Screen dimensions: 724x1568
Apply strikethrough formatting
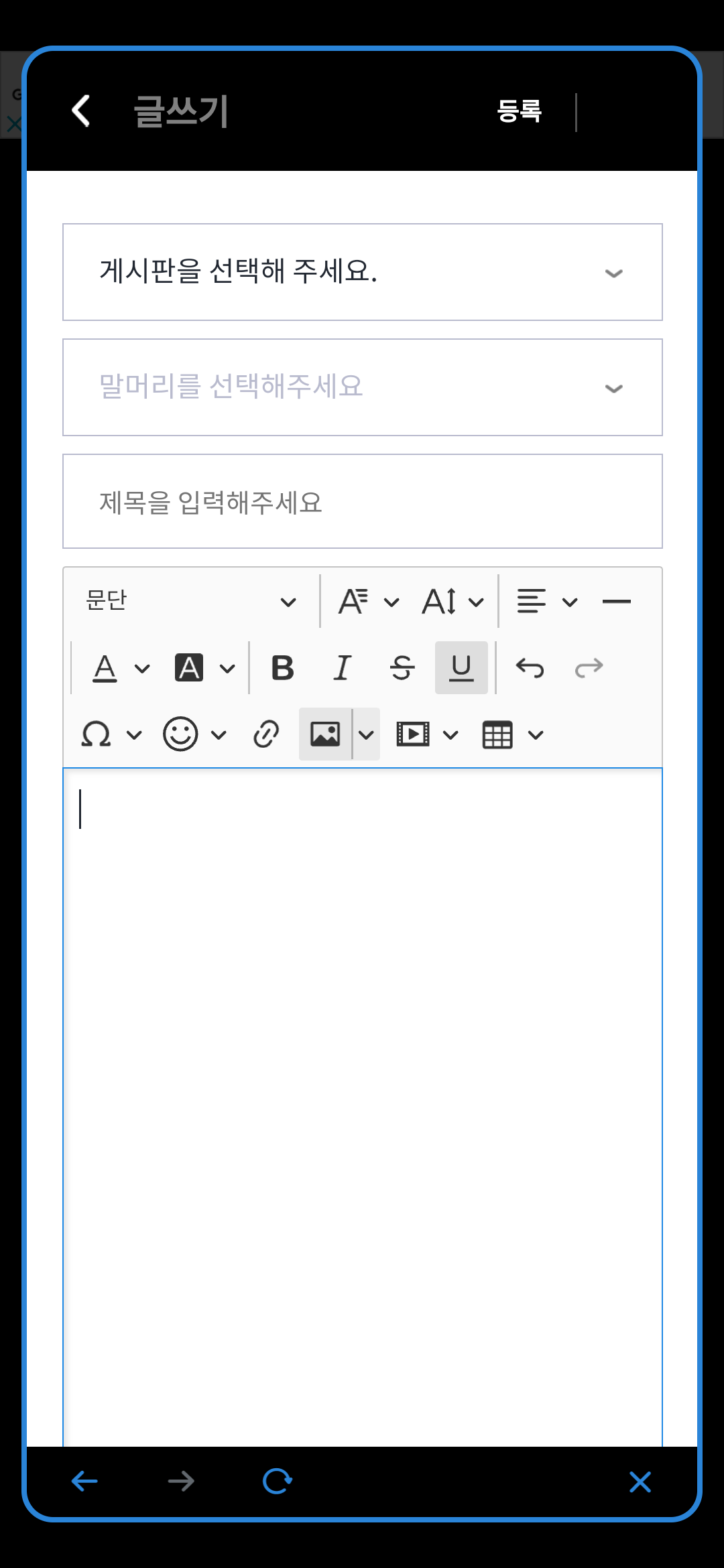(402, 667)
